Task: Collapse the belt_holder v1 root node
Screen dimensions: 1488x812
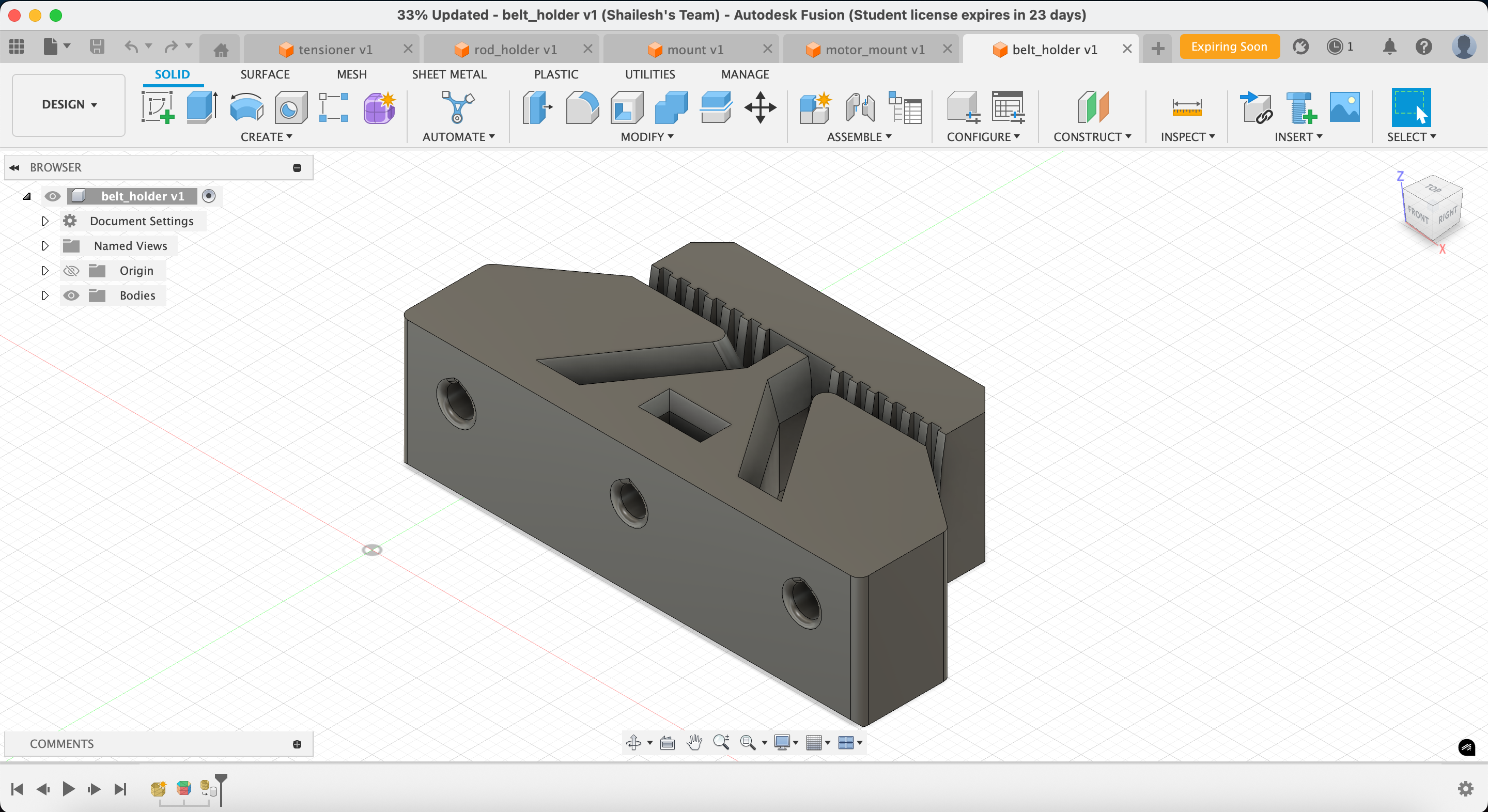Action: coord(26,196)
